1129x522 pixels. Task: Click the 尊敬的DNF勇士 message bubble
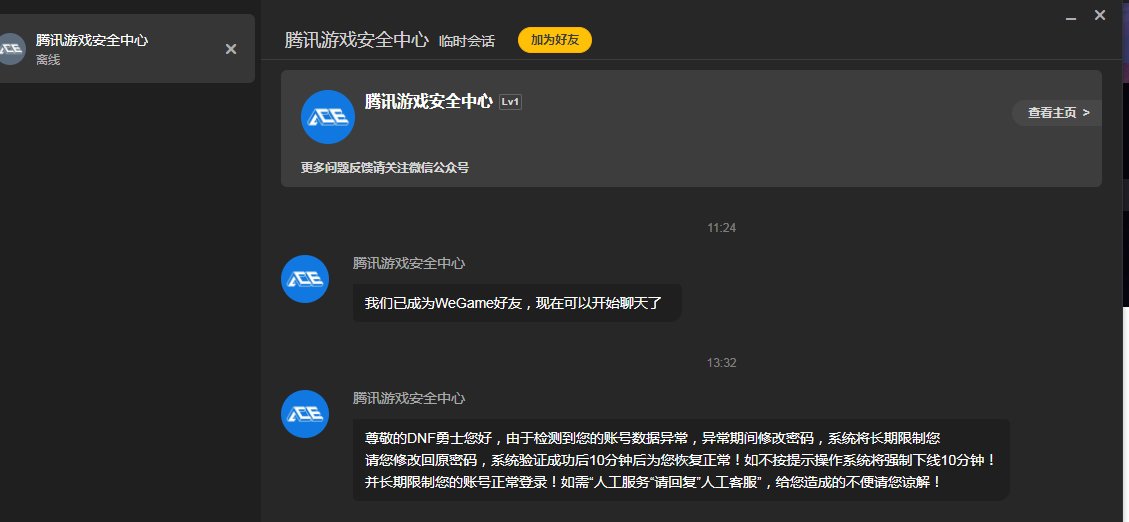pos(680,460)
